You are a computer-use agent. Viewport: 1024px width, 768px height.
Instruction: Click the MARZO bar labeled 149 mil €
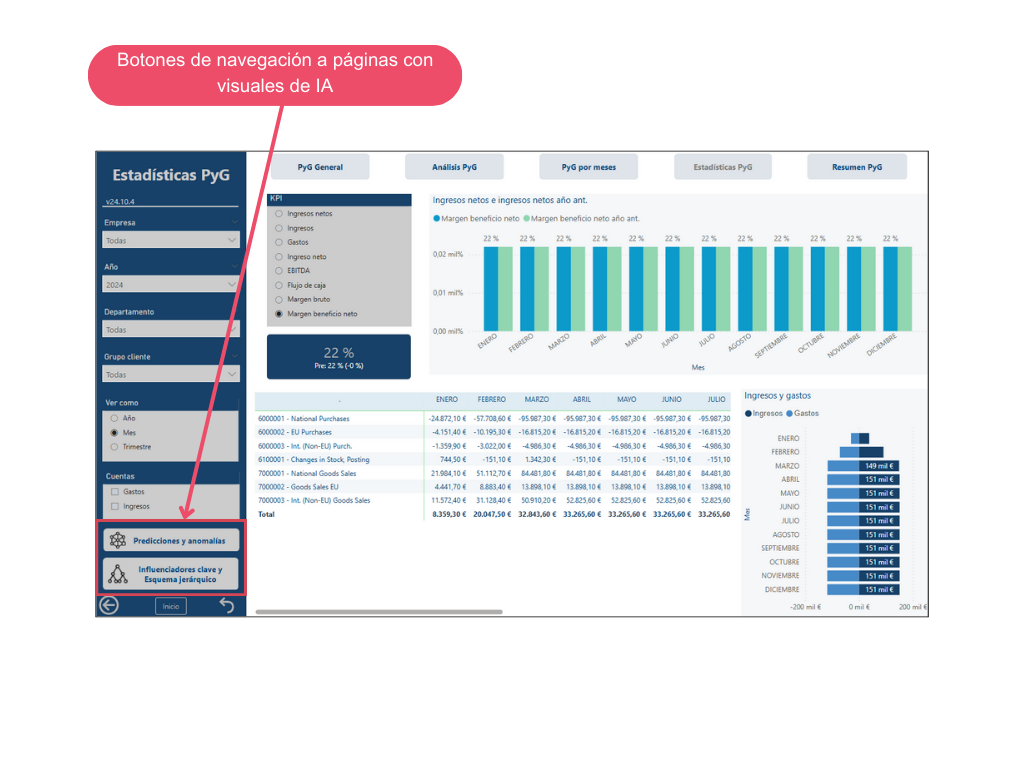tap(879, 466)
